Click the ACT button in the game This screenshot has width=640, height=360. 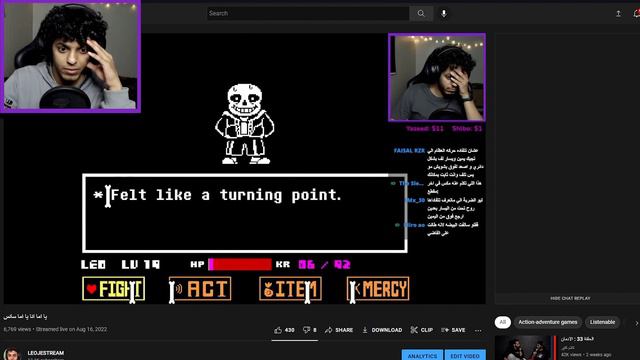point(200,289)
